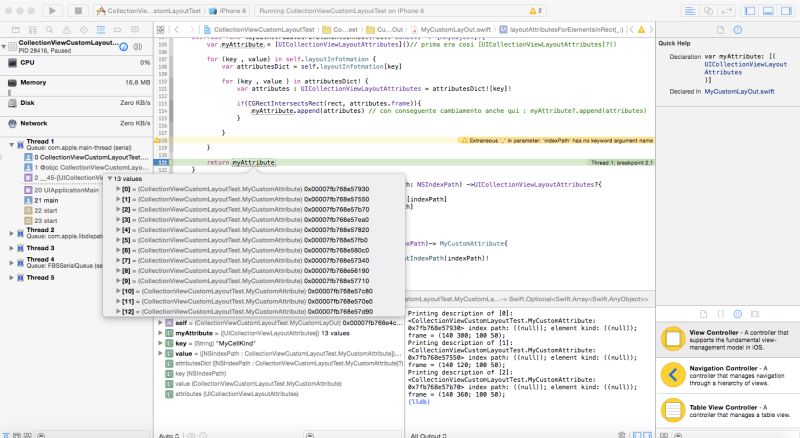The width and height of the screenshot is (800, 438).
Task: Open the Issue navigator warning tab
Action: click(66, 30)
